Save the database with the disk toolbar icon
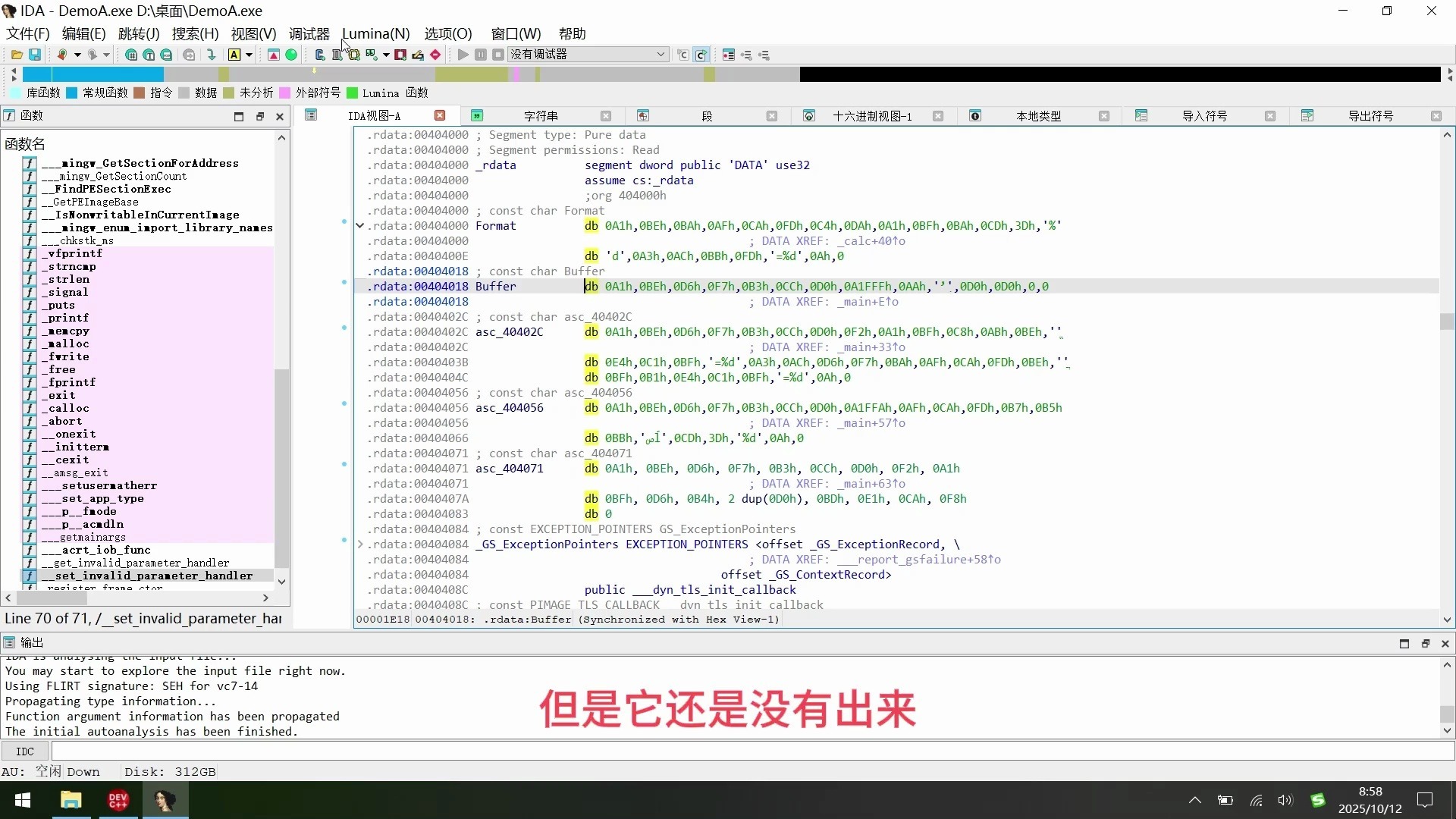The image size is (1456, 819). 35,54
